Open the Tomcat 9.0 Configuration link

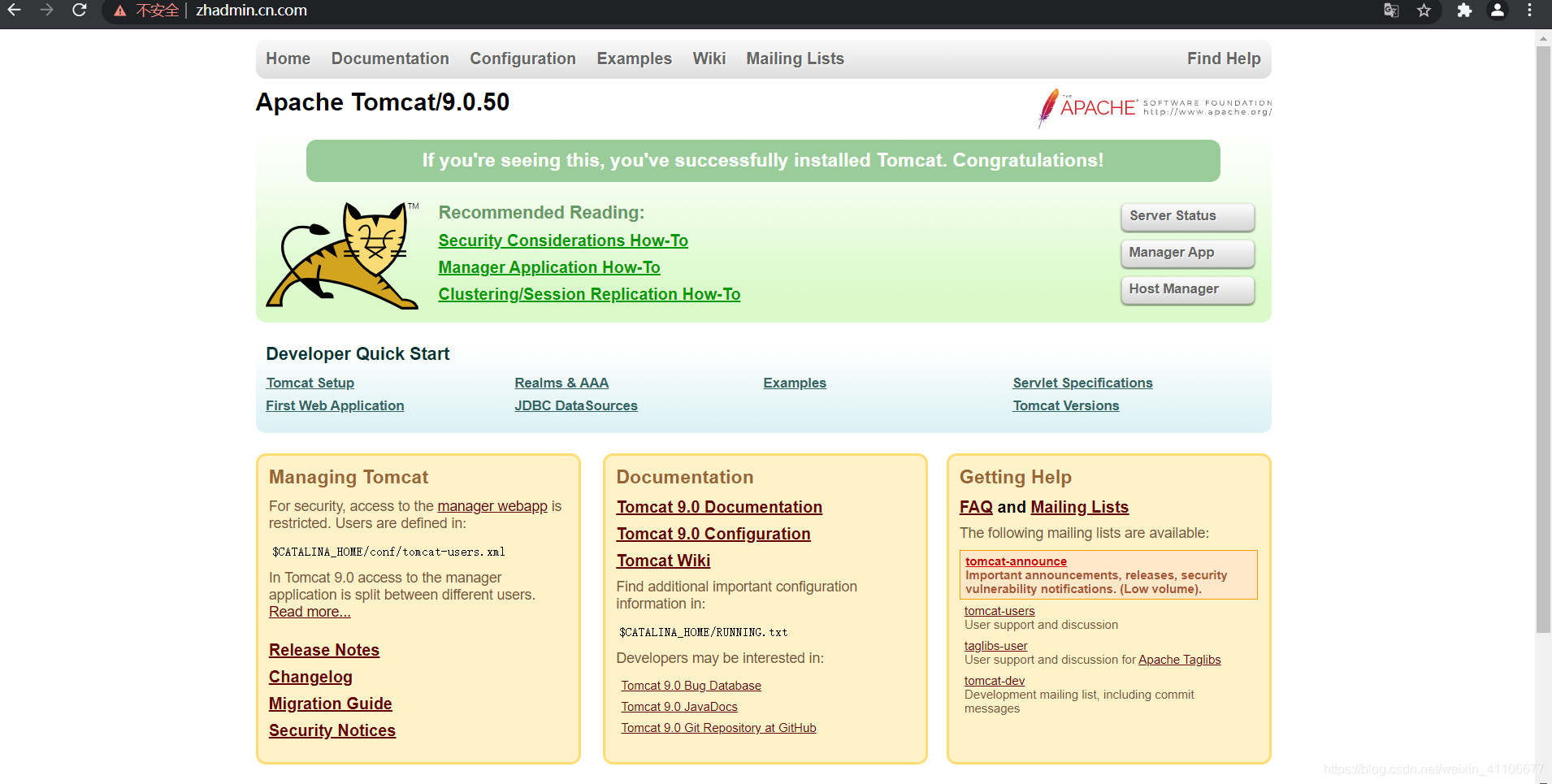[x=713, y=534]
